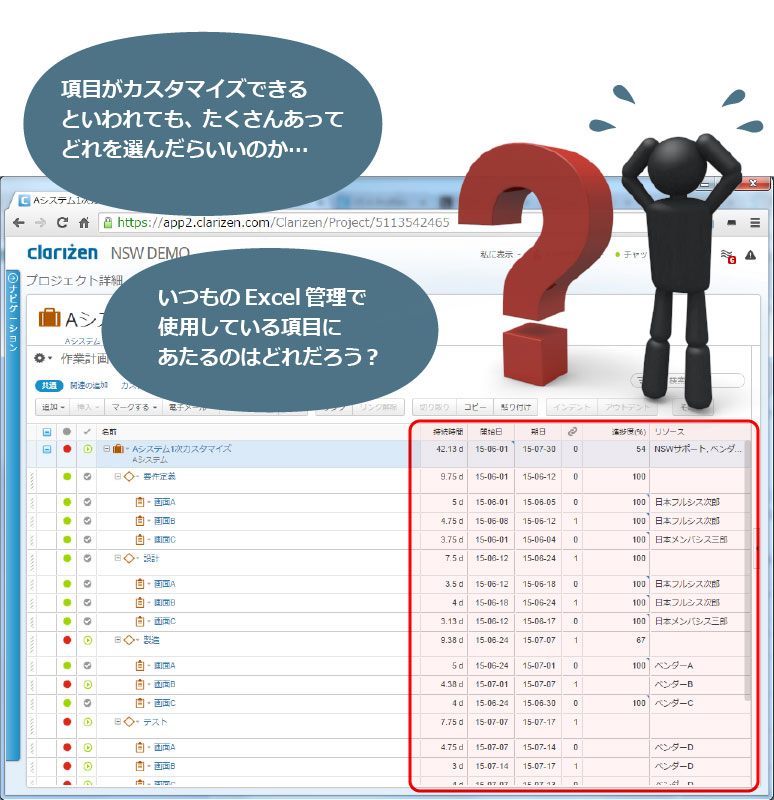
Task: Click the large briefcase project icon
Action: point(49,317)
